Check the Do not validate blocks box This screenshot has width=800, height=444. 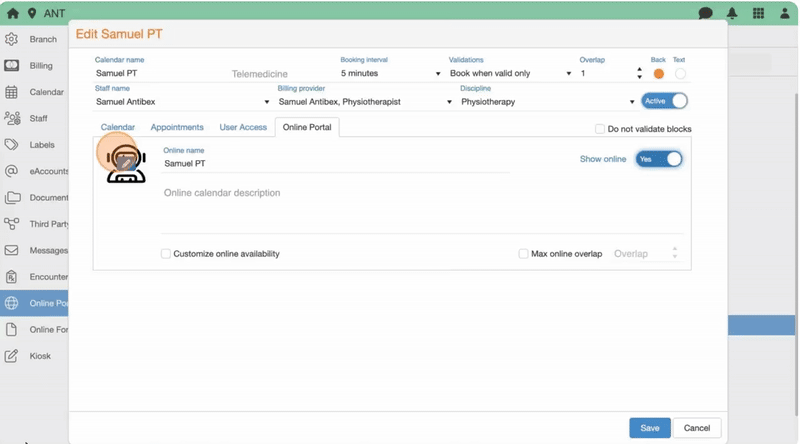[600, 129]
